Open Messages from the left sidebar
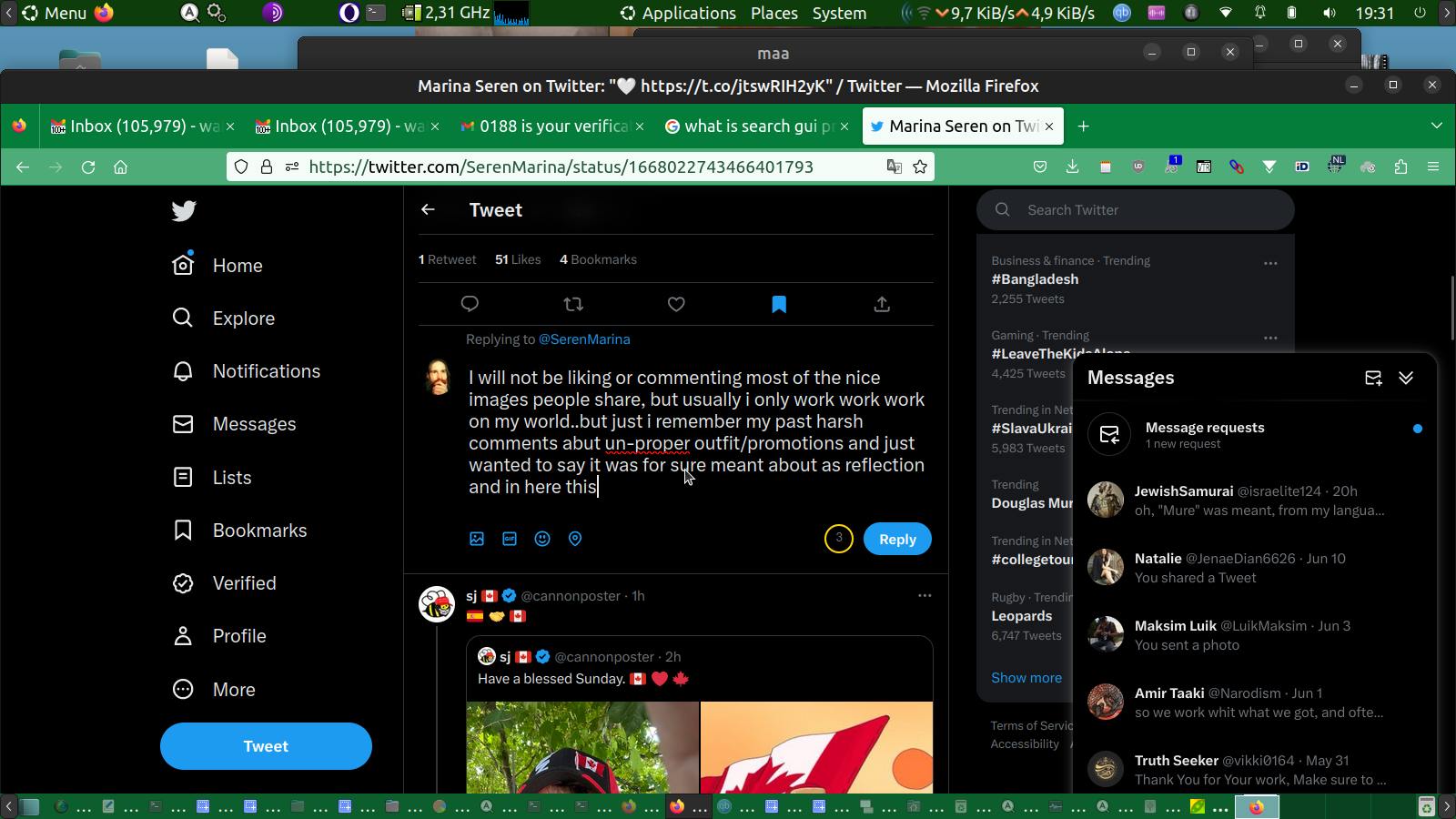 pos(234,424)
